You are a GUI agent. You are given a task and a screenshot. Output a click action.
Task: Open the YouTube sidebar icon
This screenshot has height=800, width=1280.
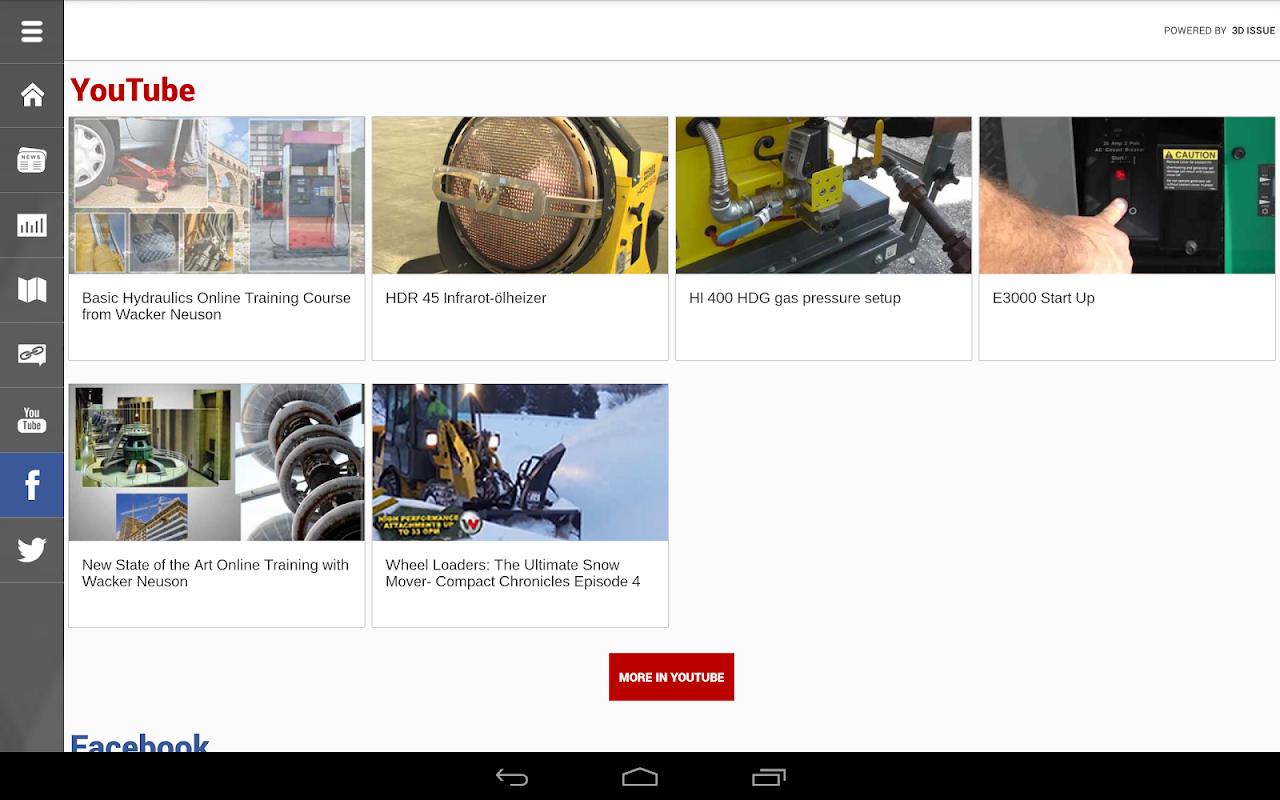[32, 420]
